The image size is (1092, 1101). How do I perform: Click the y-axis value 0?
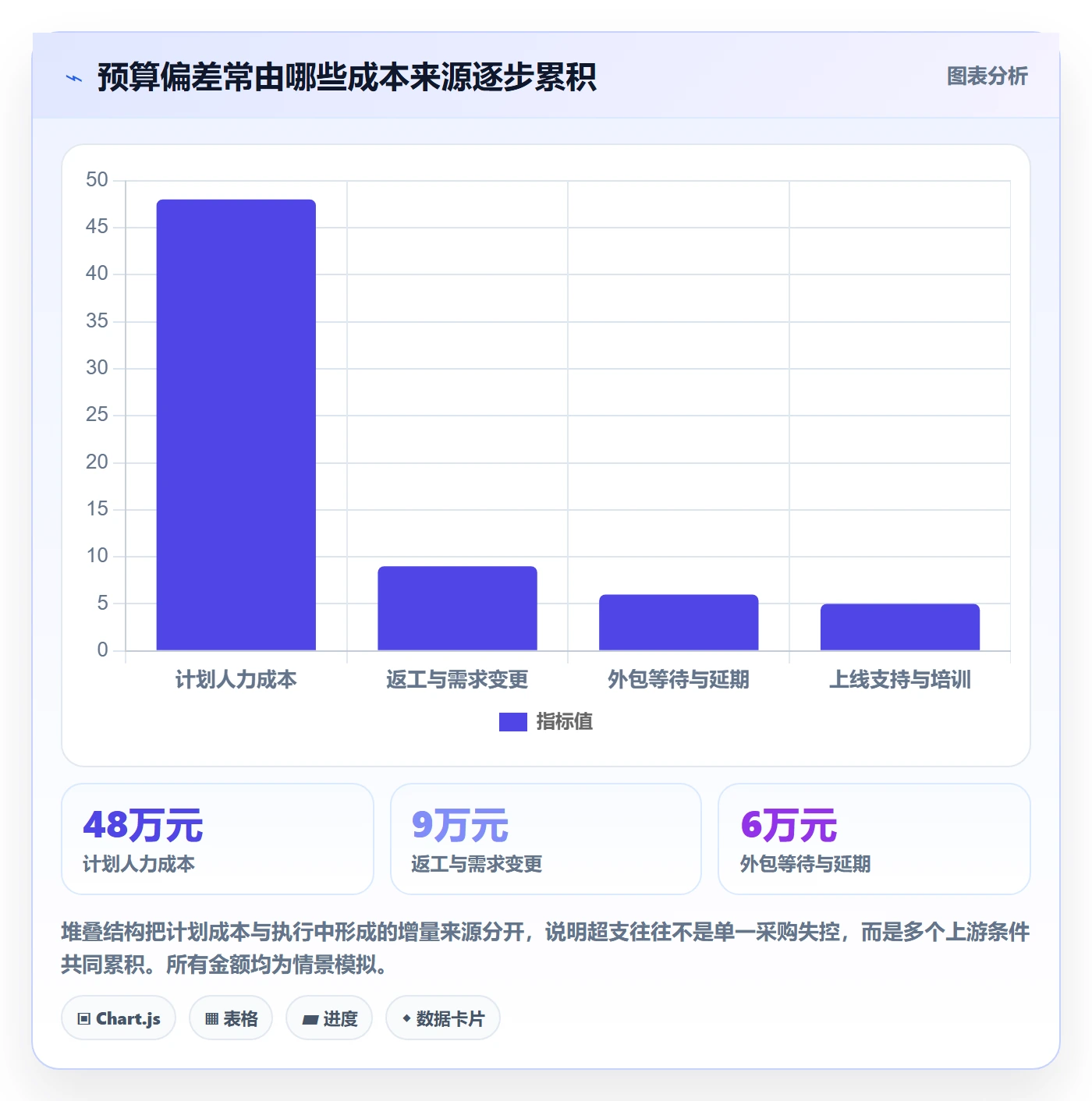(x=102, y=650)
